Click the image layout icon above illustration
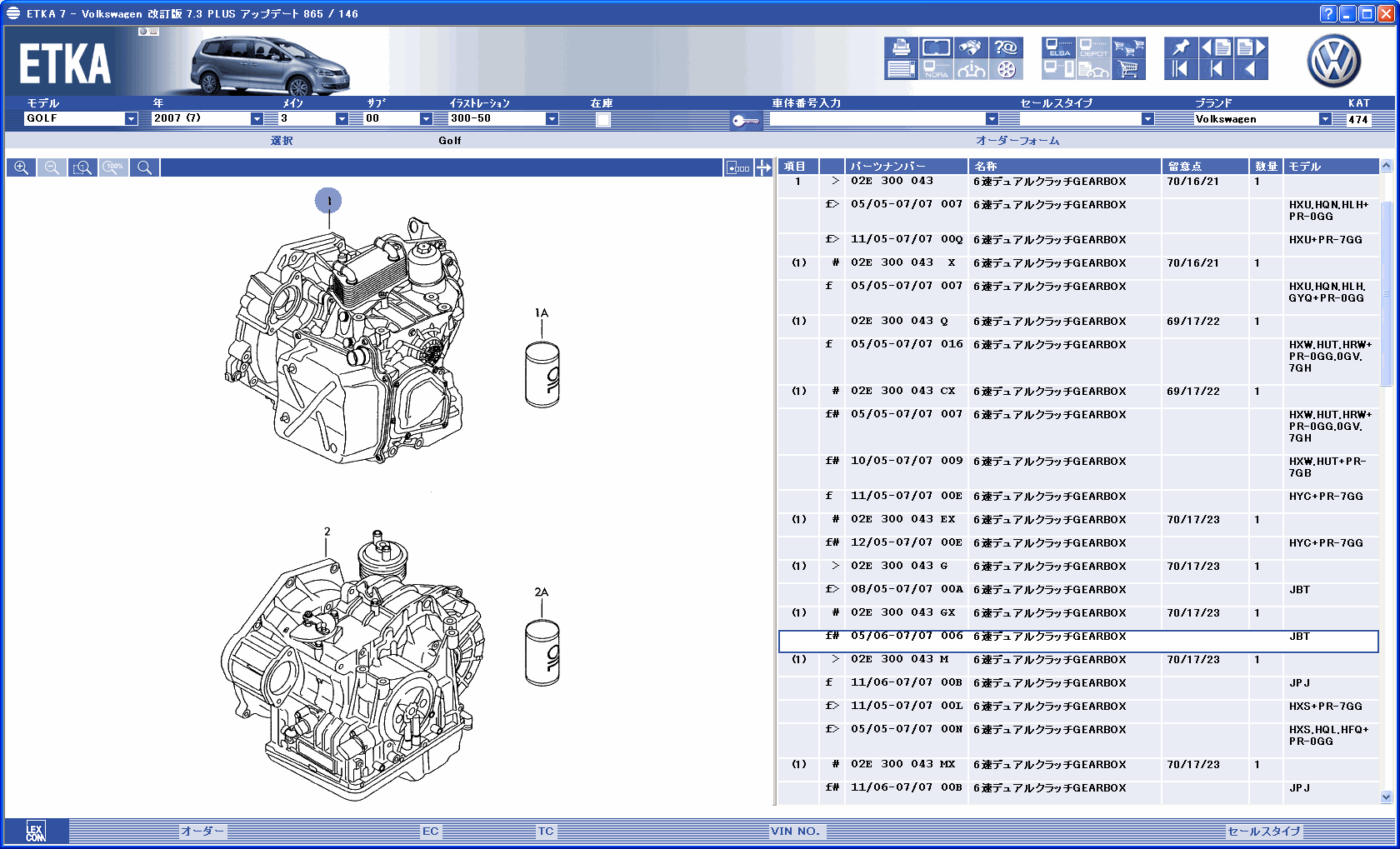Viewport: 1400px width, 849px height. point(737,167)
